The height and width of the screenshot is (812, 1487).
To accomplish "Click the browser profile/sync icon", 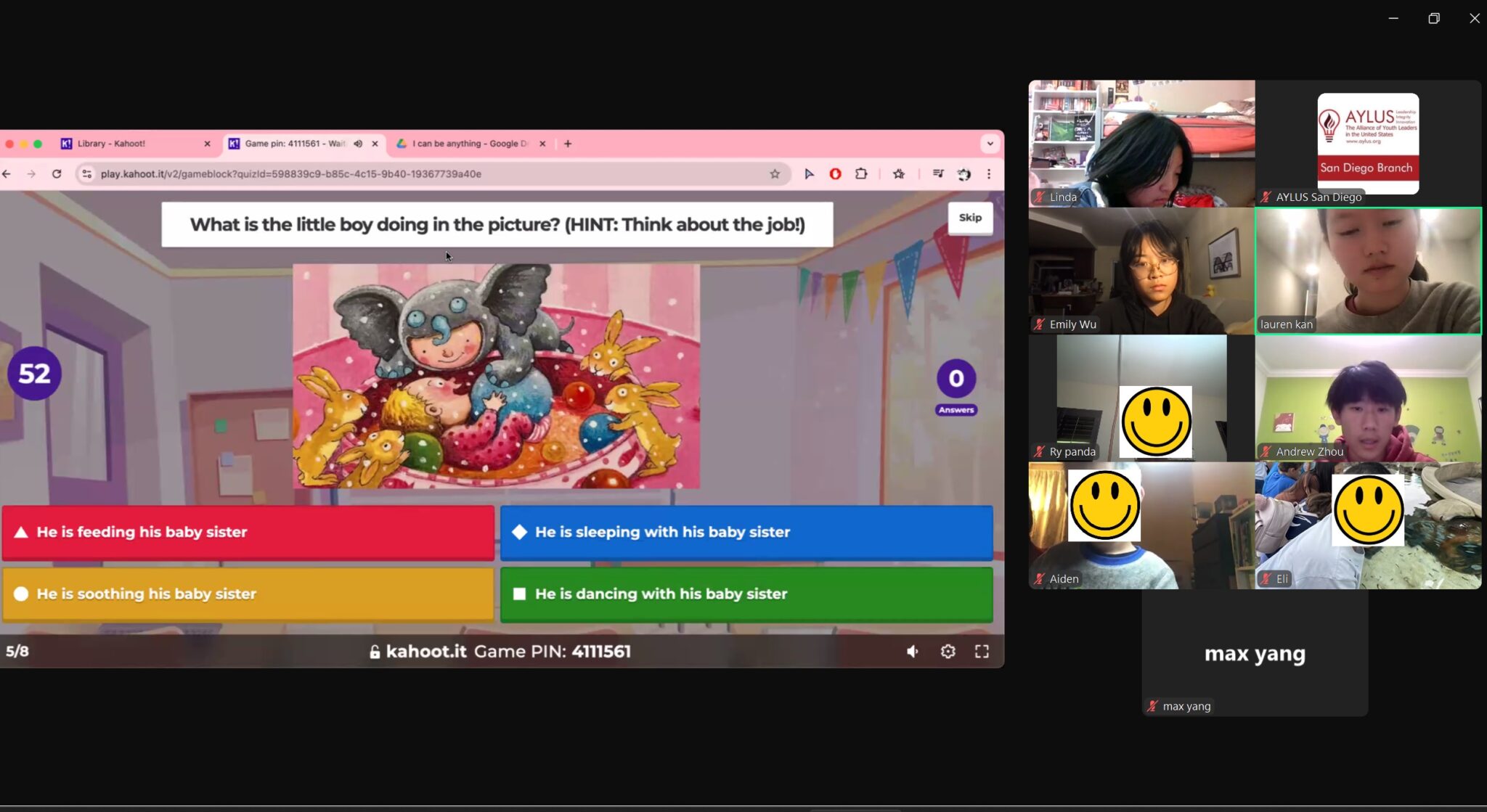I will pos(964,174).
